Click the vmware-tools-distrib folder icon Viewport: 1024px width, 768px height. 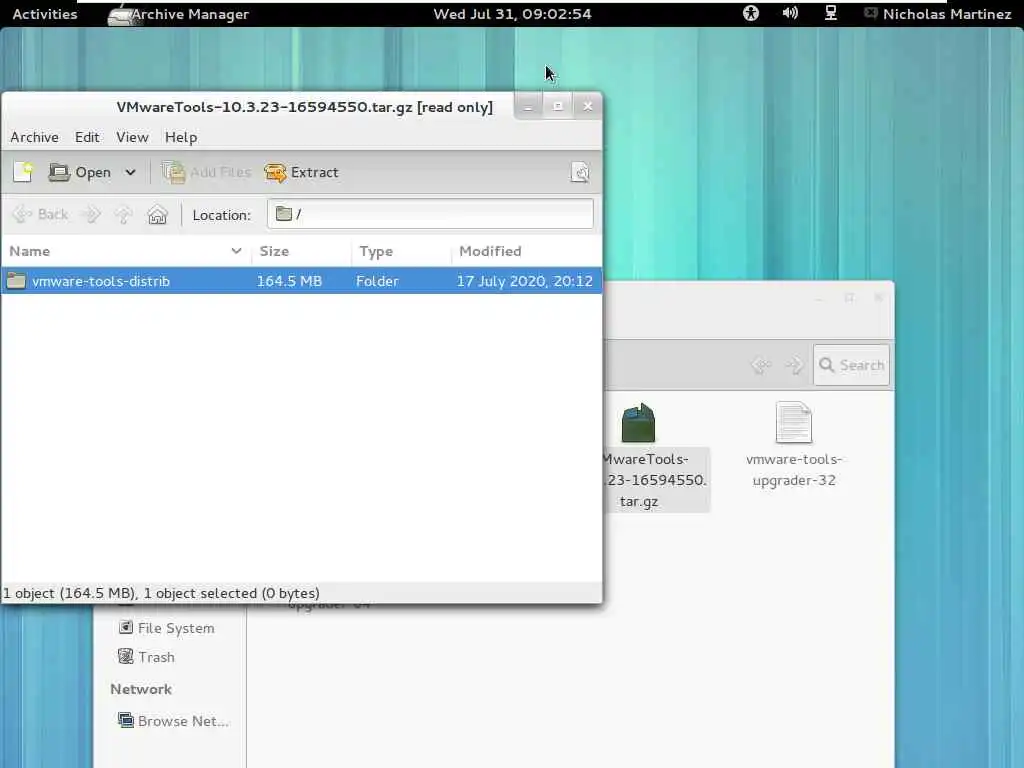pos(16,281)
